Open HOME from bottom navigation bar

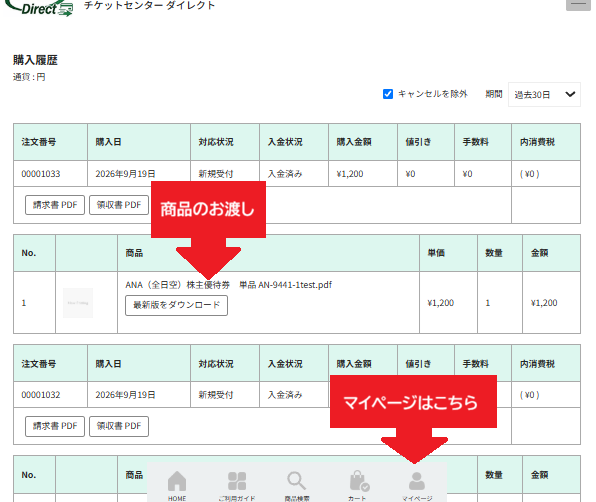pyautogui.click(x=177, y=486)
